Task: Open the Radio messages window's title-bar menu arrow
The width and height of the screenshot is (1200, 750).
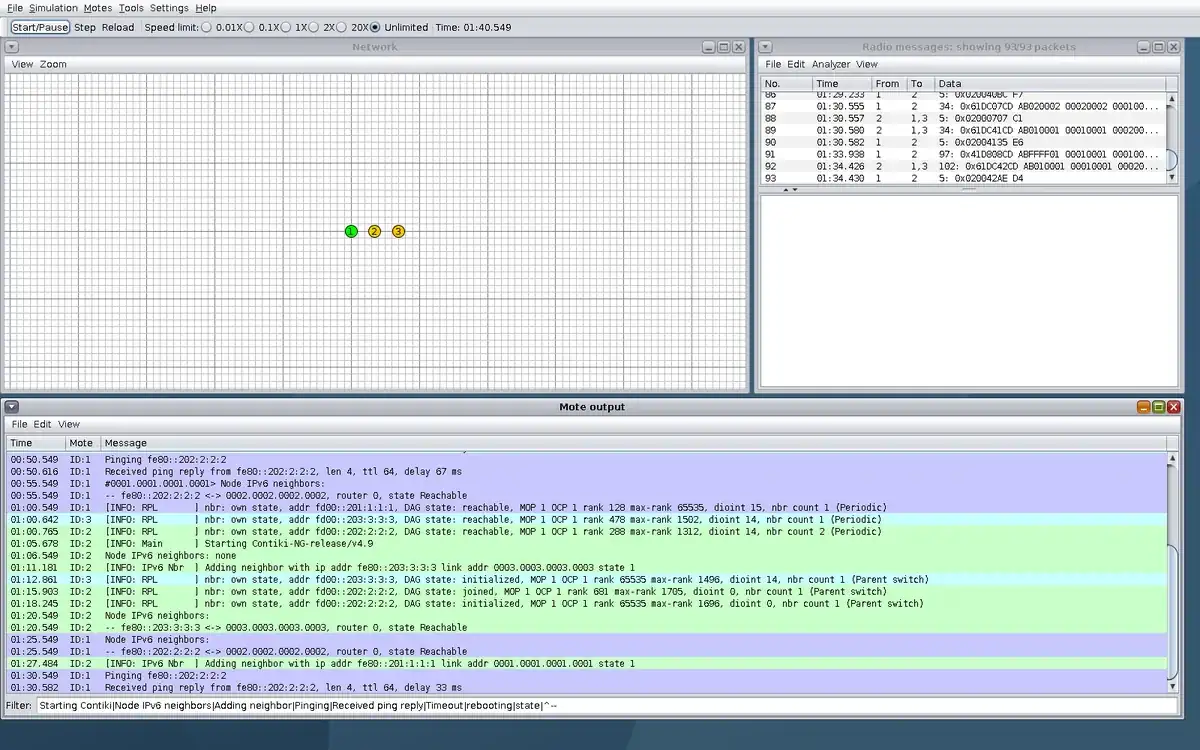Action: pyautogui.click(x=765, y=47)
